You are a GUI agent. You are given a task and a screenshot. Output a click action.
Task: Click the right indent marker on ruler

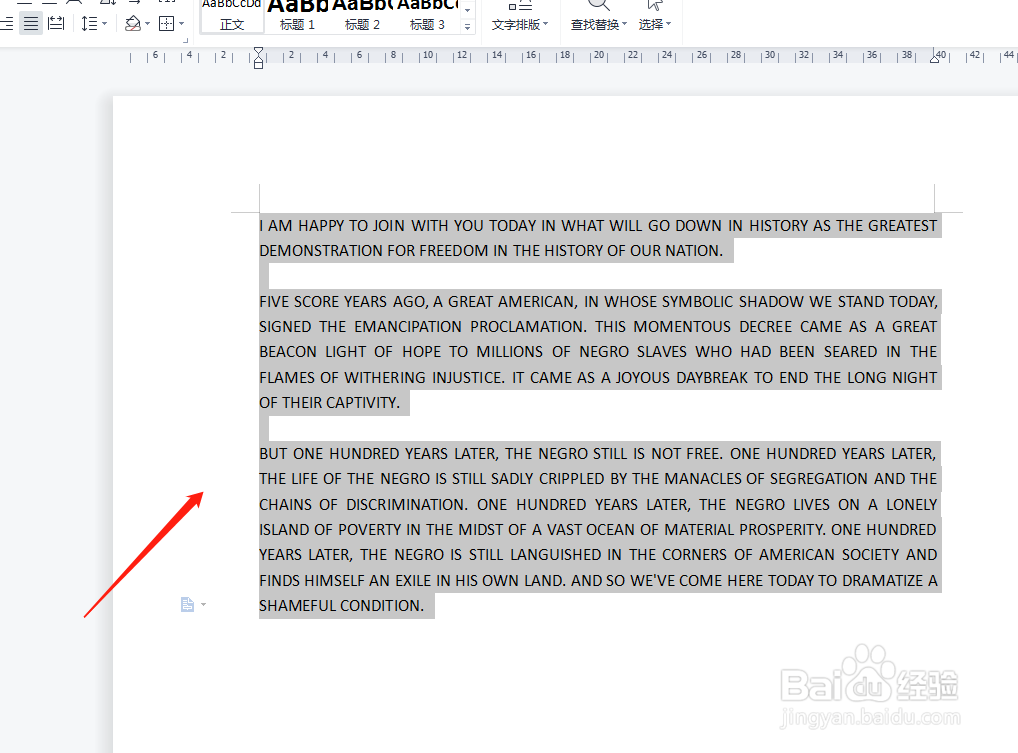tap(934, 58)
